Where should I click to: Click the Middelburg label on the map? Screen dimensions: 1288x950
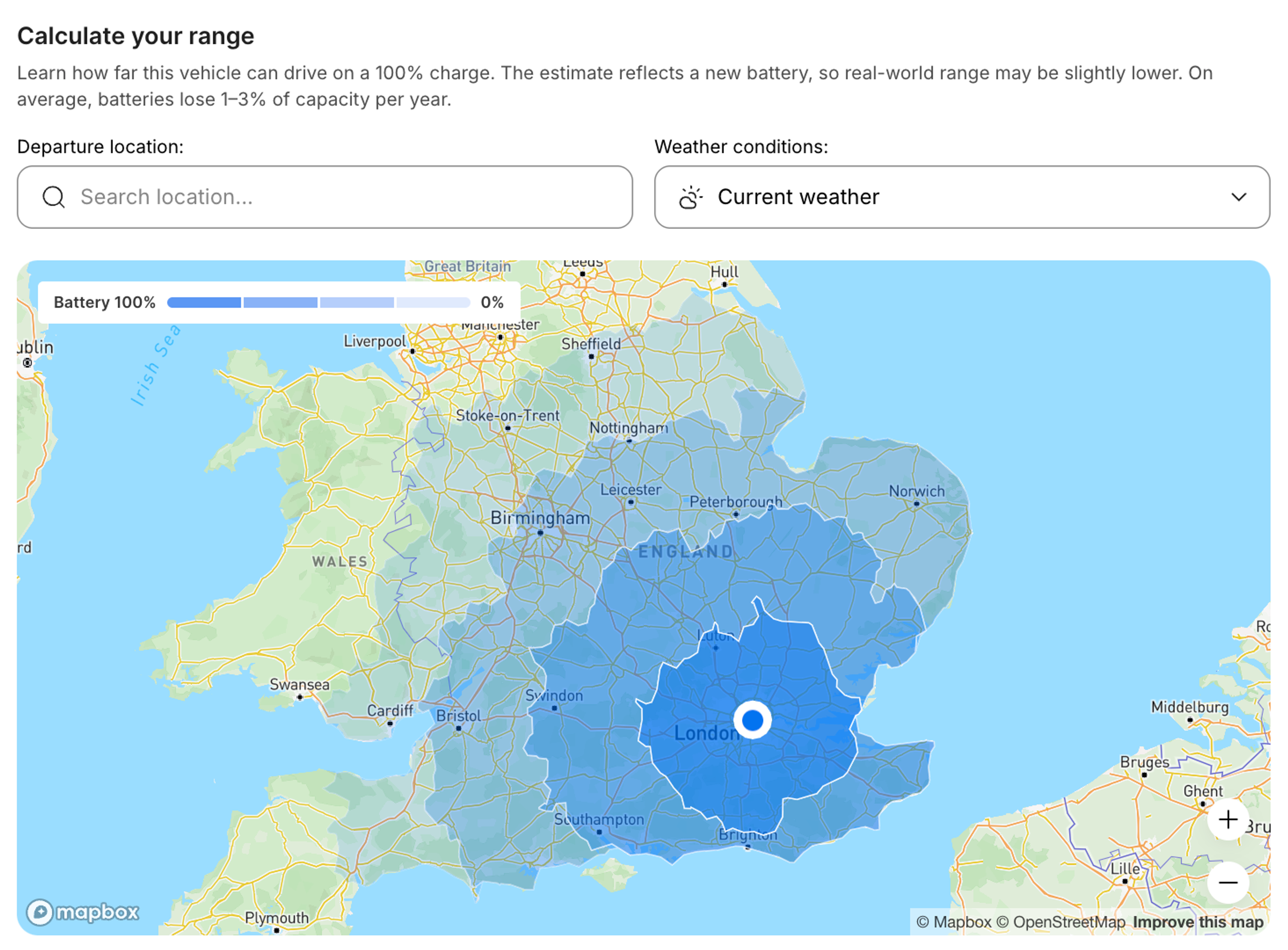1190,707
